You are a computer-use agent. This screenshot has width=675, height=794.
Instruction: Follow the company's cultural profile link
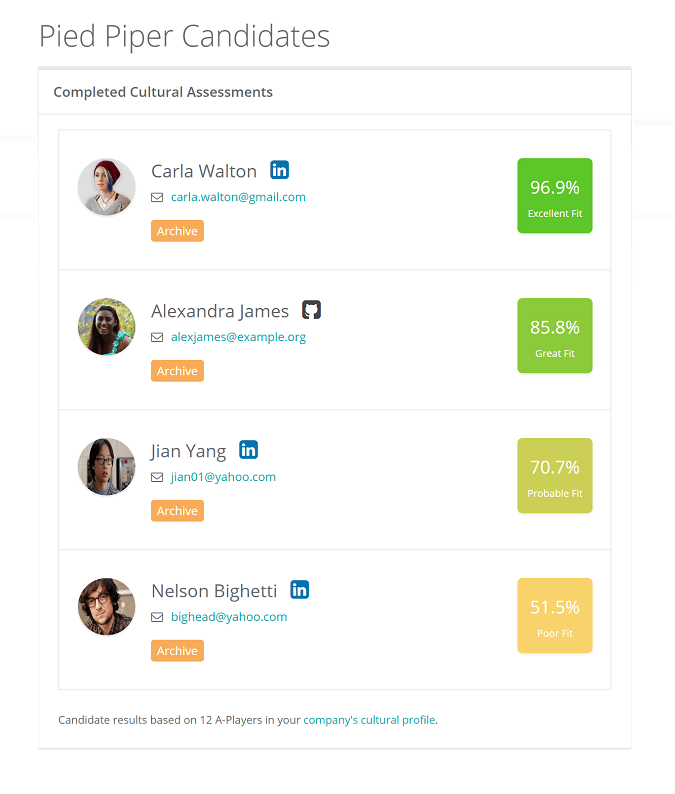coord(369,719)
